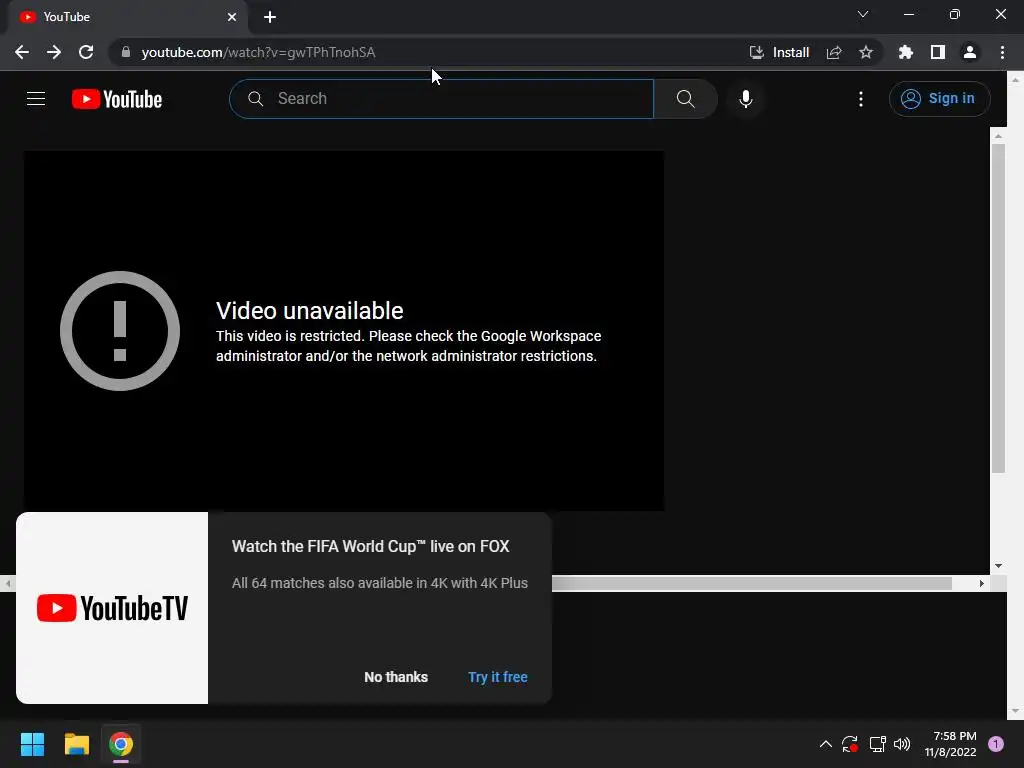Click FIFA World Cup promo title
The image size is (1024, 768).
[x=370, y=547]
